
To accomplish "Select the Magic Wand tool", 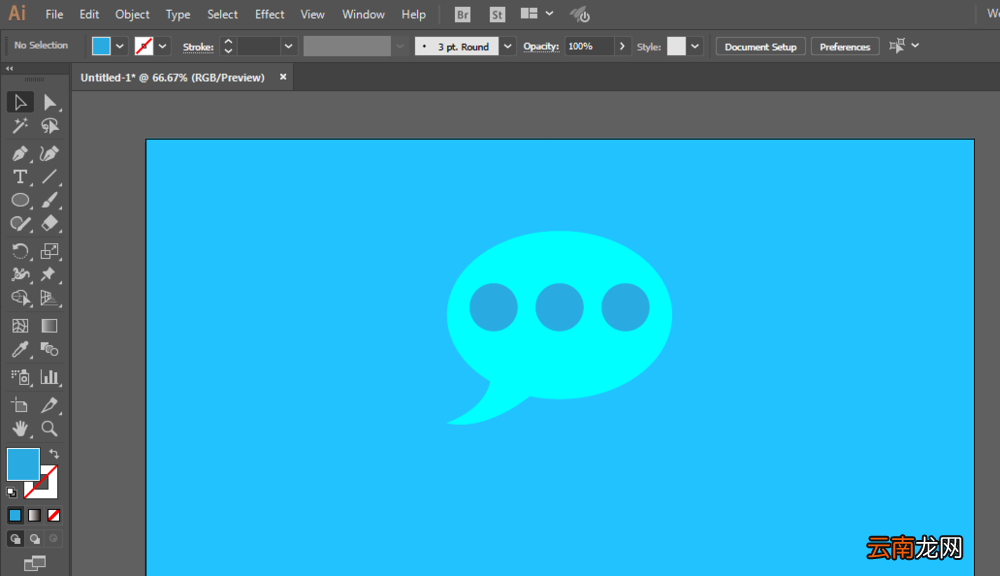I will click(20, 126).
